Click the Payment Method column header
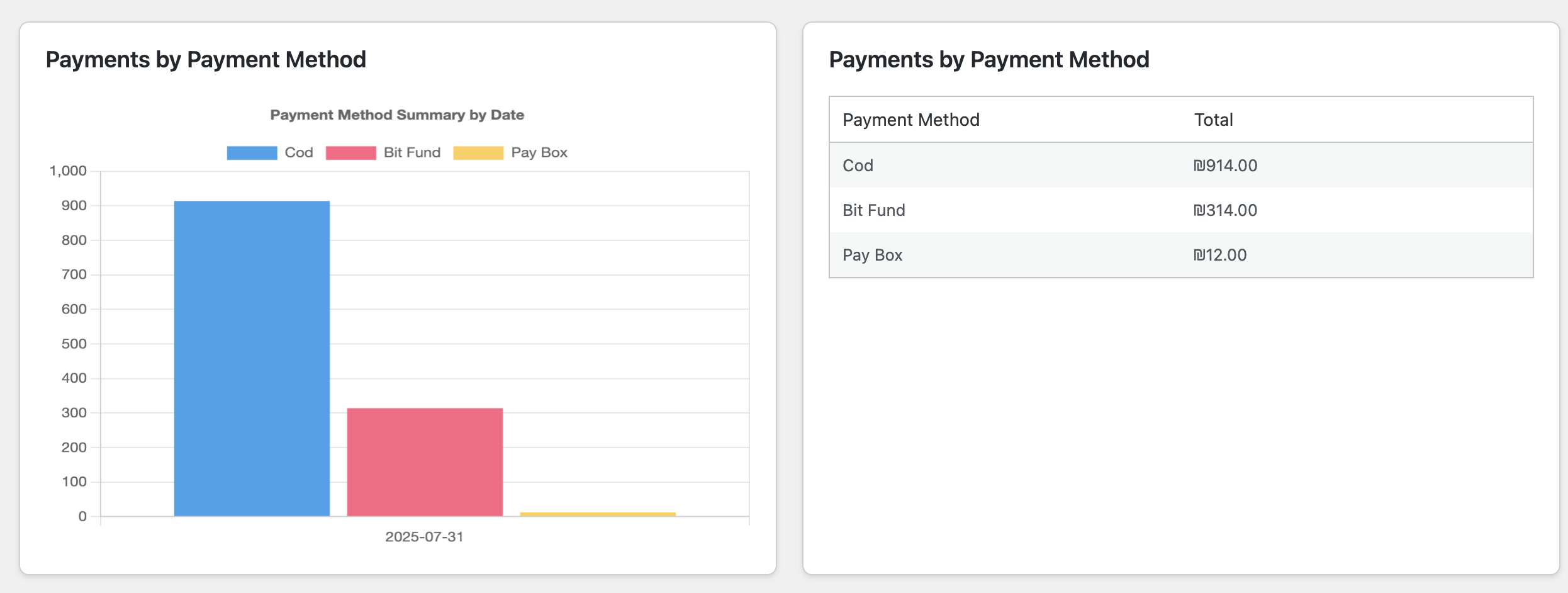Image resolution: width=1568 pixels, height=593 pixels. click(910, 120)
